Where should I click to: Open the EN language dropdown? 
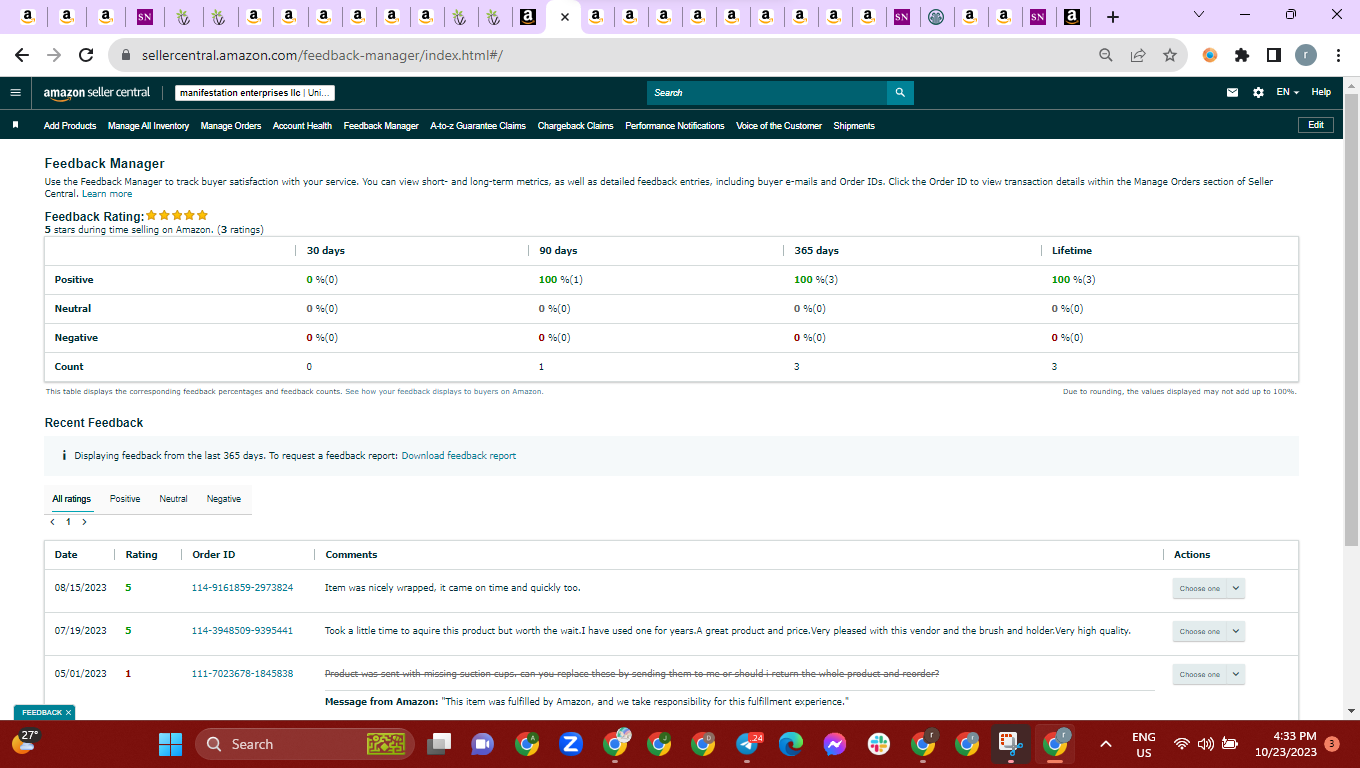pos(1287,92)
